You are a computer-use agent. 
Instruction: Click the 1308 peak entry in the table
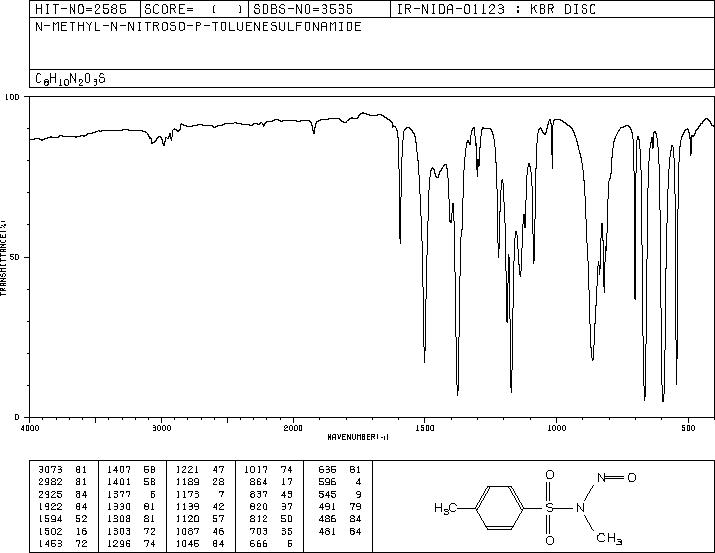pos(131,519)
